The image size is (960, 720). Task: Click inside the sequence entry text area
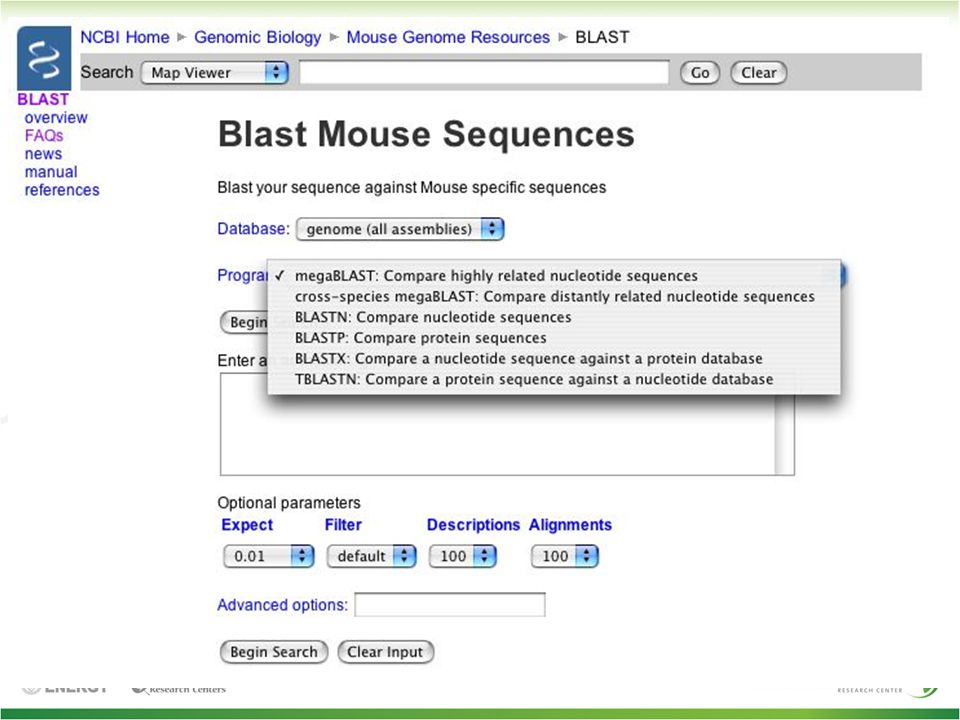click(x=497, y=435)
